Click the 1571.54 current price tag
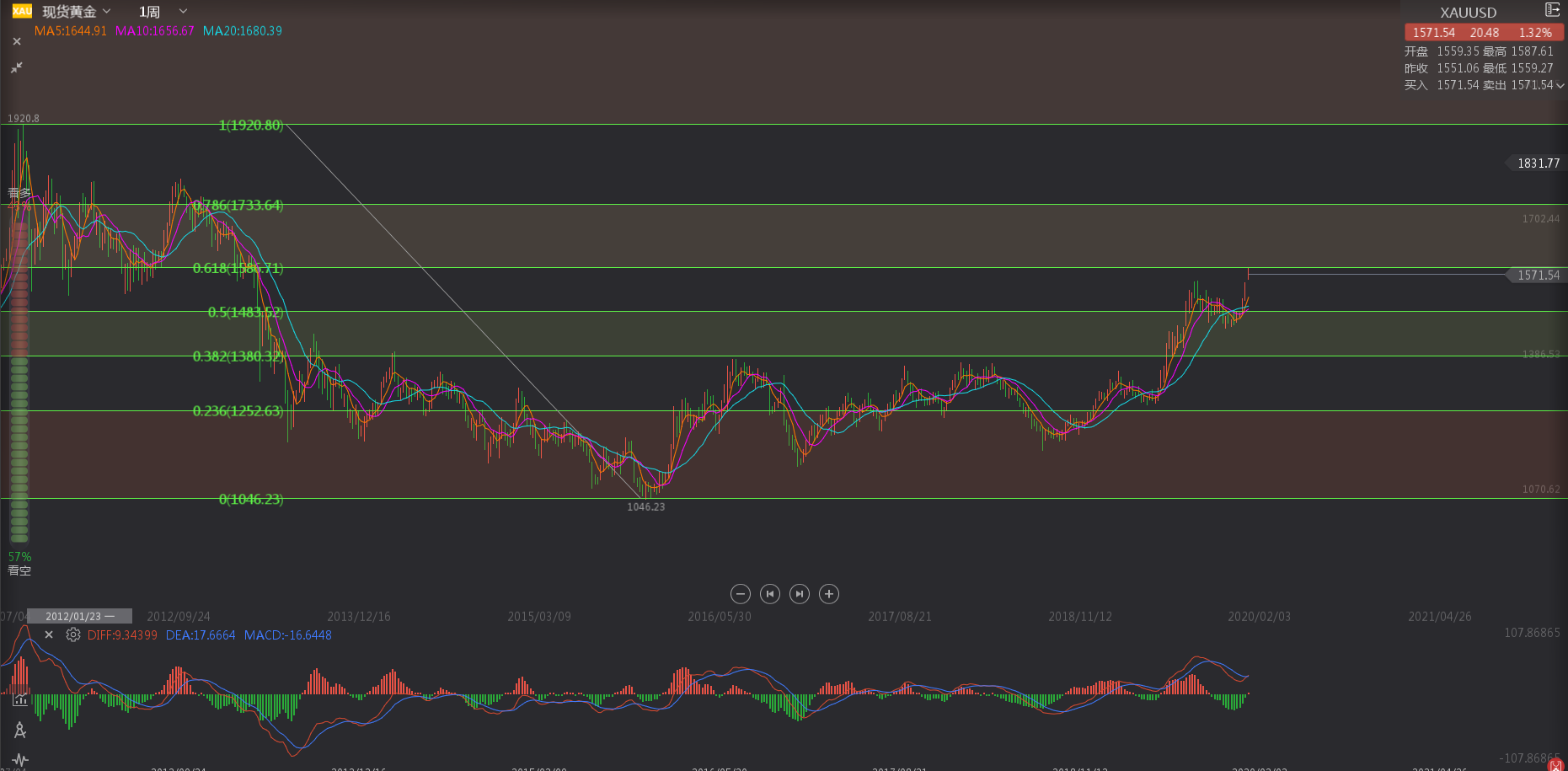The width and height of the screenshot is (1568, 771). click(x=1538, y=276)
